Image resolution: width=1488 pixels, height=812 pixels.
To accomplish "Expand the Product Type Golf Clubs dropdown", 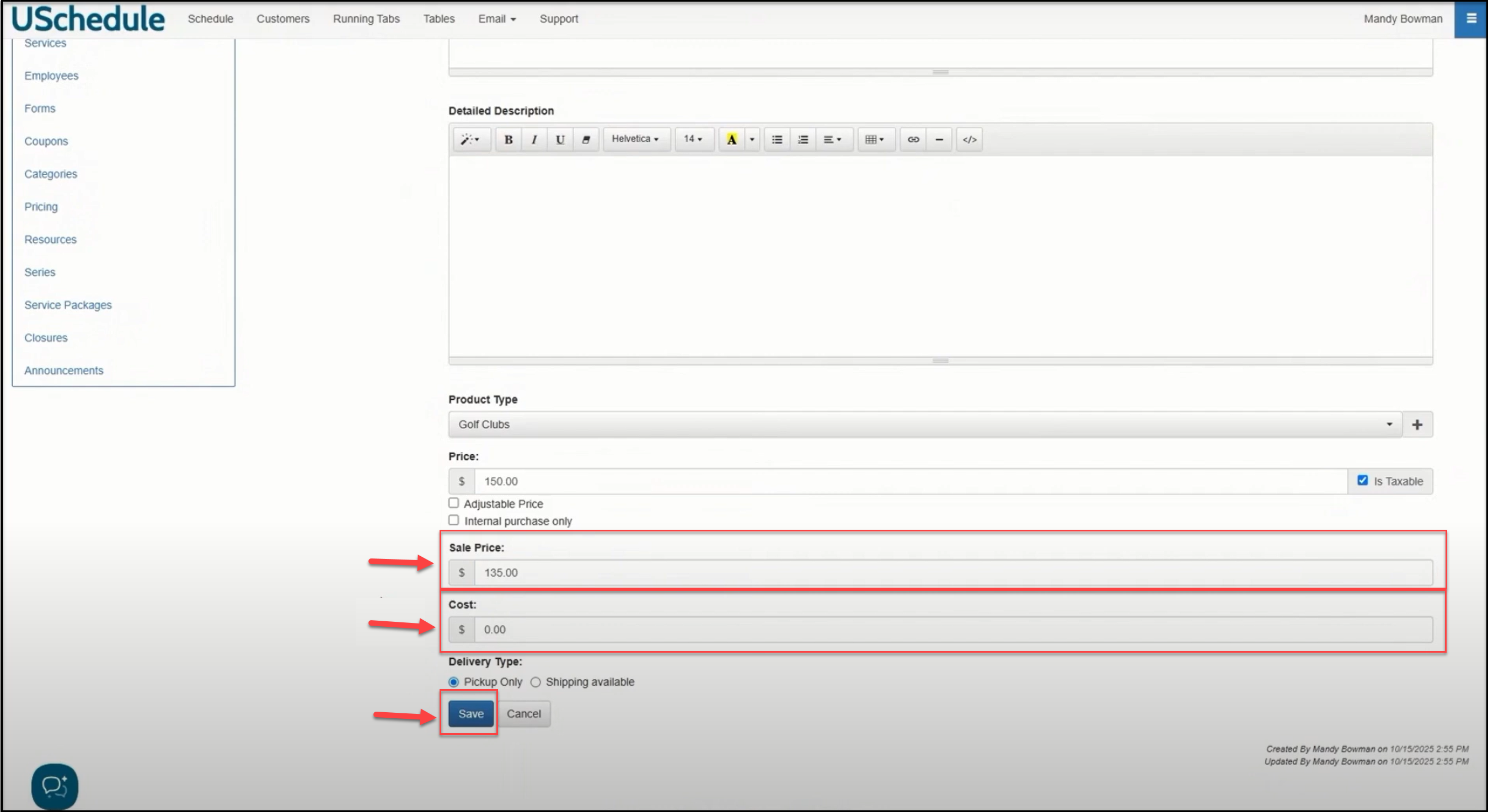I will click(924, 424).
